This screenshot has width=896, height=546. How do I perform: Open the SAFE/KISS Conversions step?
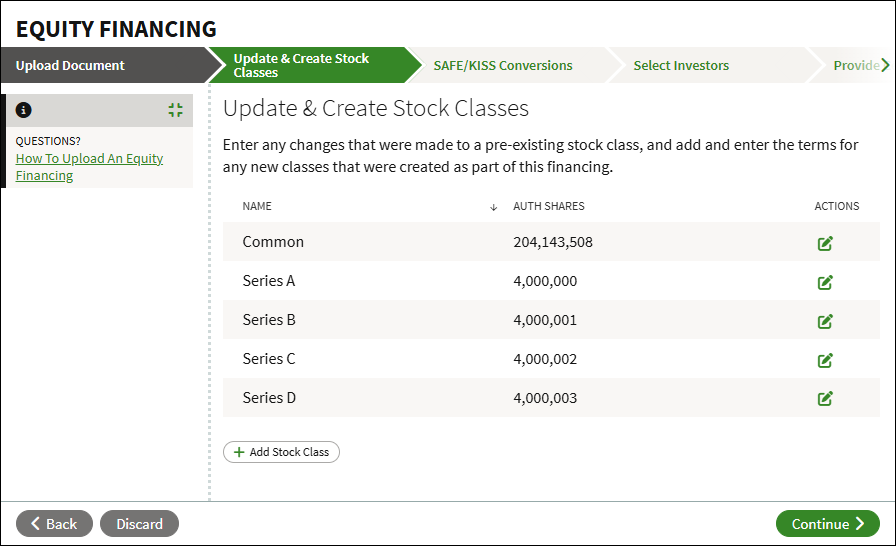[503, 65]
